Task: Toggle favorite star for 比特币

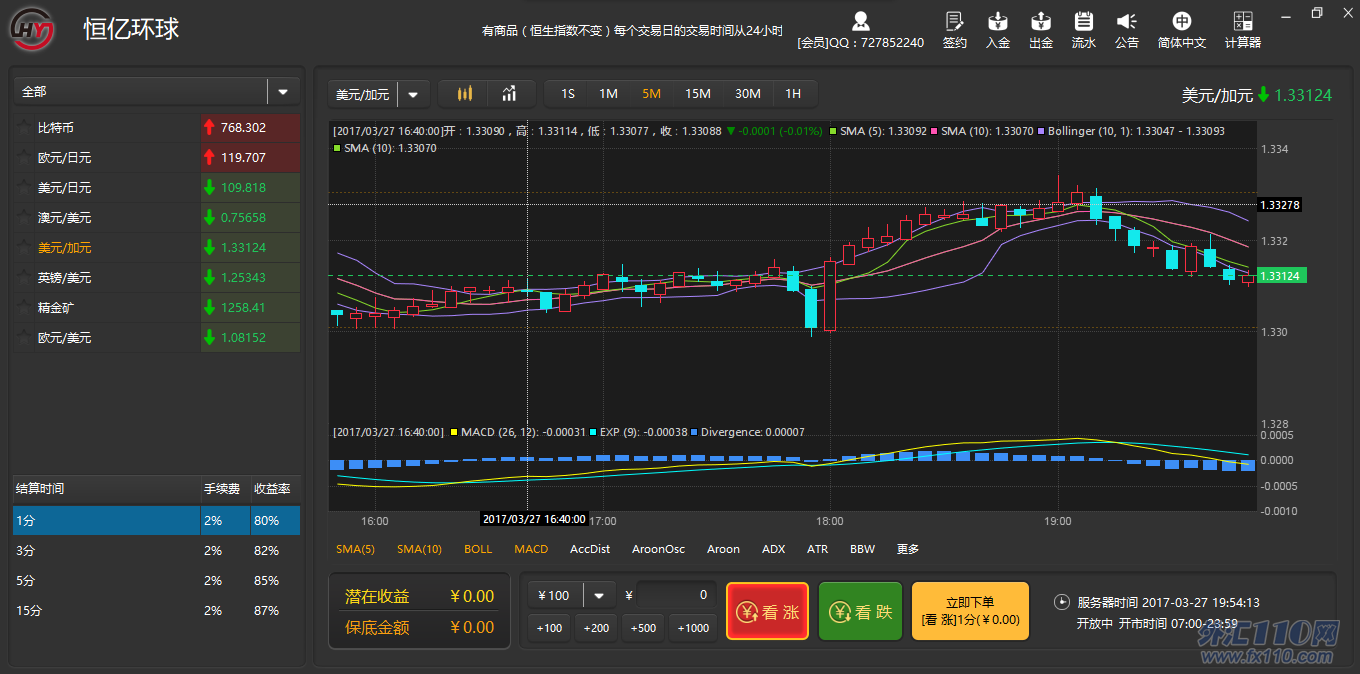Action: (x=24, y=128)
